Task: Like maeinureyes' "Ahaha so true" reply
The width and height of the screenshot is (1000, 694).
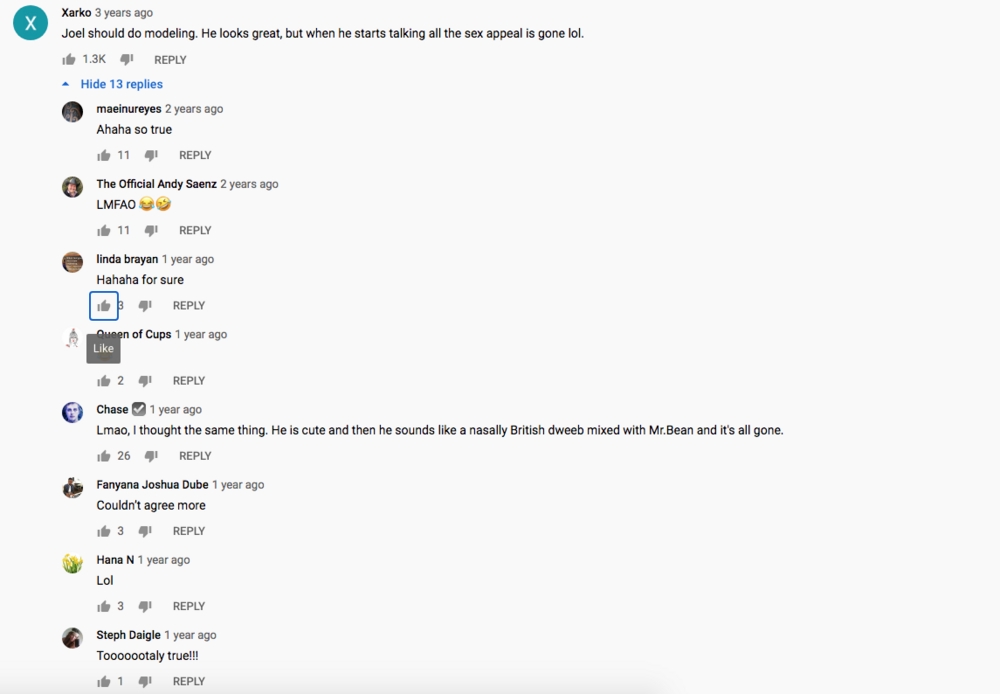Action: coord(104,155)
